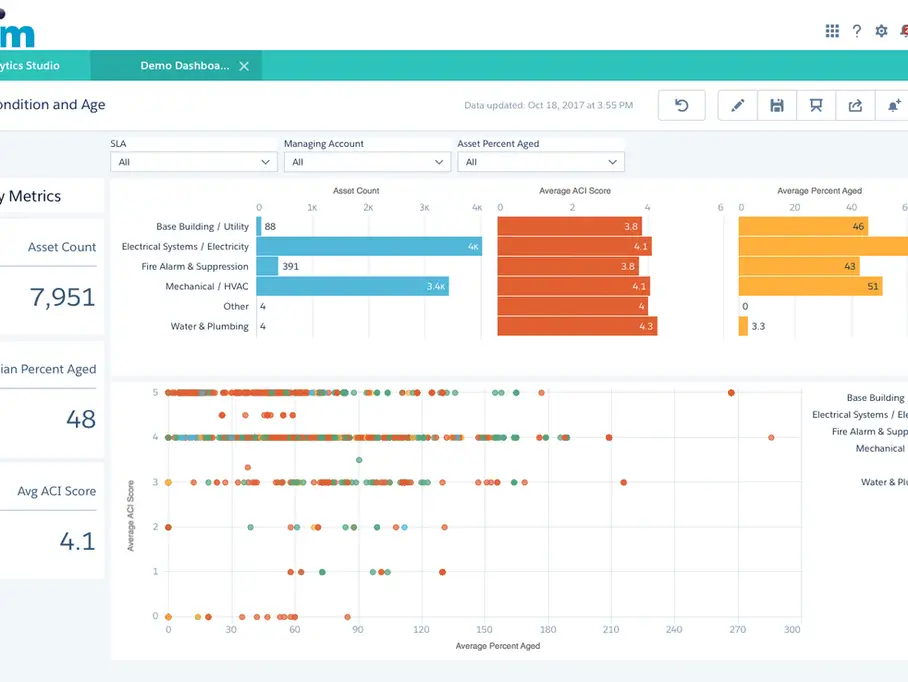Select the Demo Dashboard tab
The image size is (908, 682).
coord(183,66)
